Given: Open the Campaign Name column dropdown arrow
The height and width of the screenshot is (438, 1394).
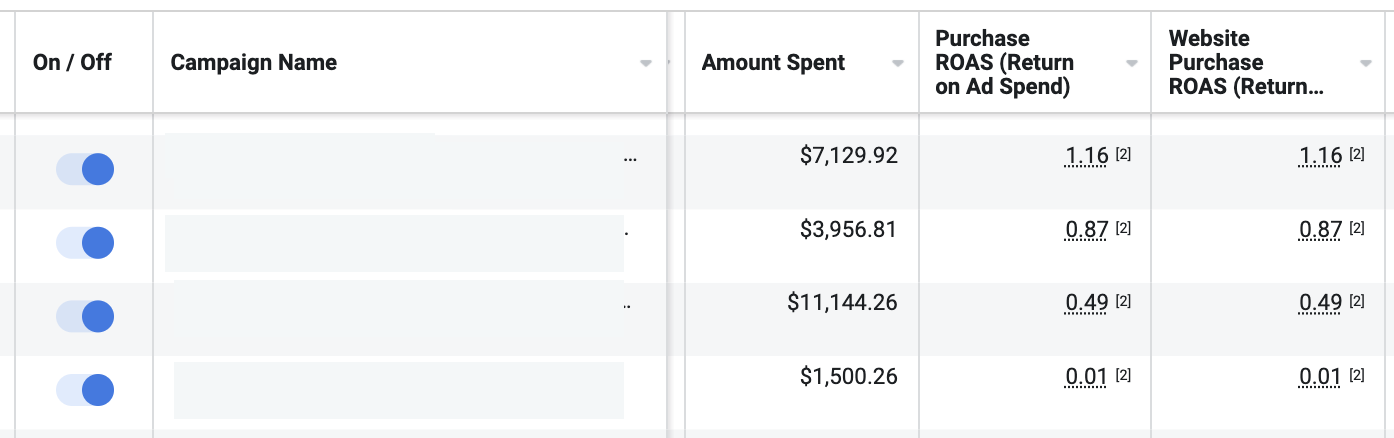Looking at the screenshot, I should (x=646, y=63).
